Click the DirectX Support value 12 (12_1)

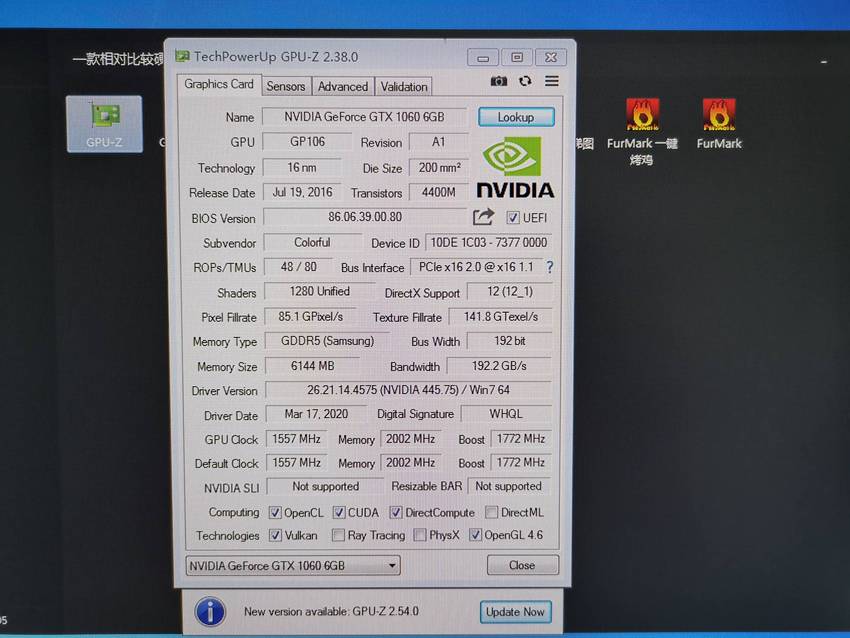tap(510, 292)
